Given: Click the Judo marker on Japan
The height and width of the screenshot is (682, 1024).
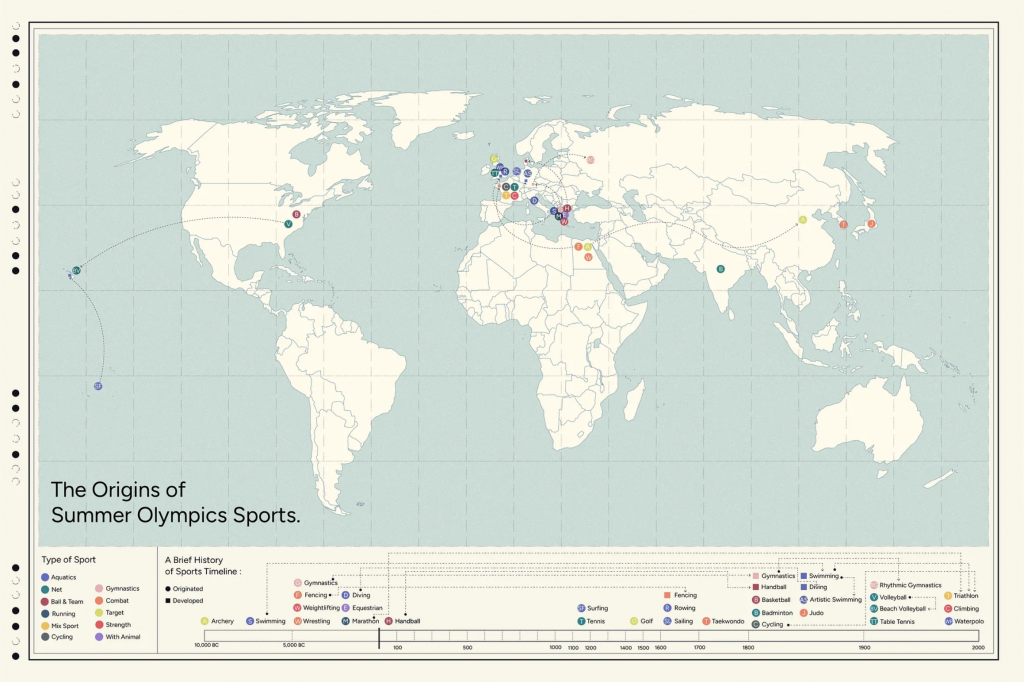Looking at the screenshot, I should (x=871, y=224).
